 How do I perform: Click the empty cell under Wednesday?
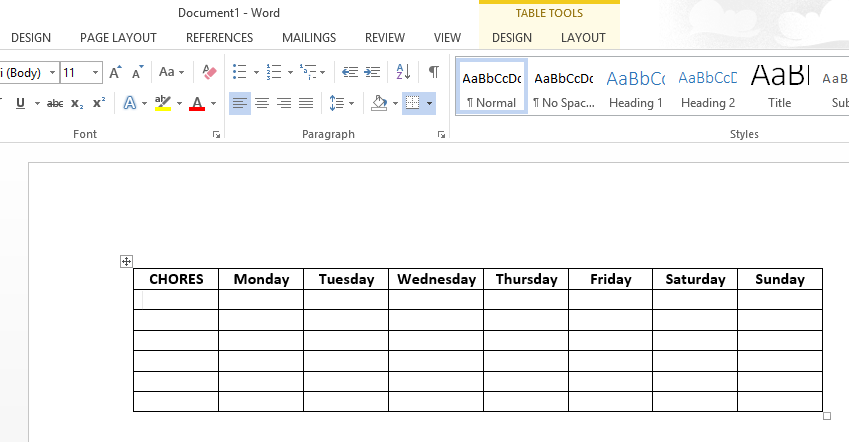(x=435, y=300)
